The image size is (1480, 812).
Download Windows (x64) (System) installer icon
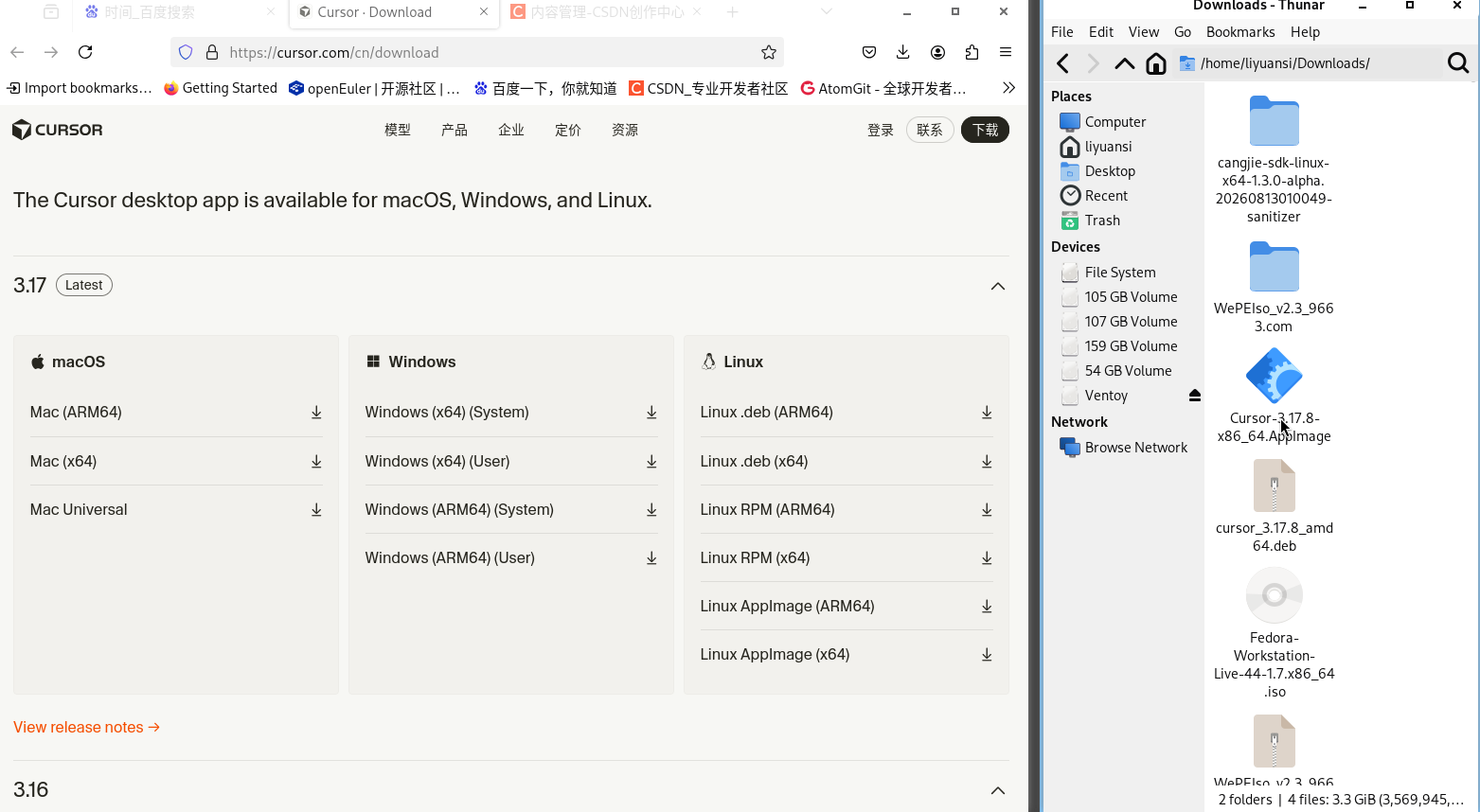point(651,413)
